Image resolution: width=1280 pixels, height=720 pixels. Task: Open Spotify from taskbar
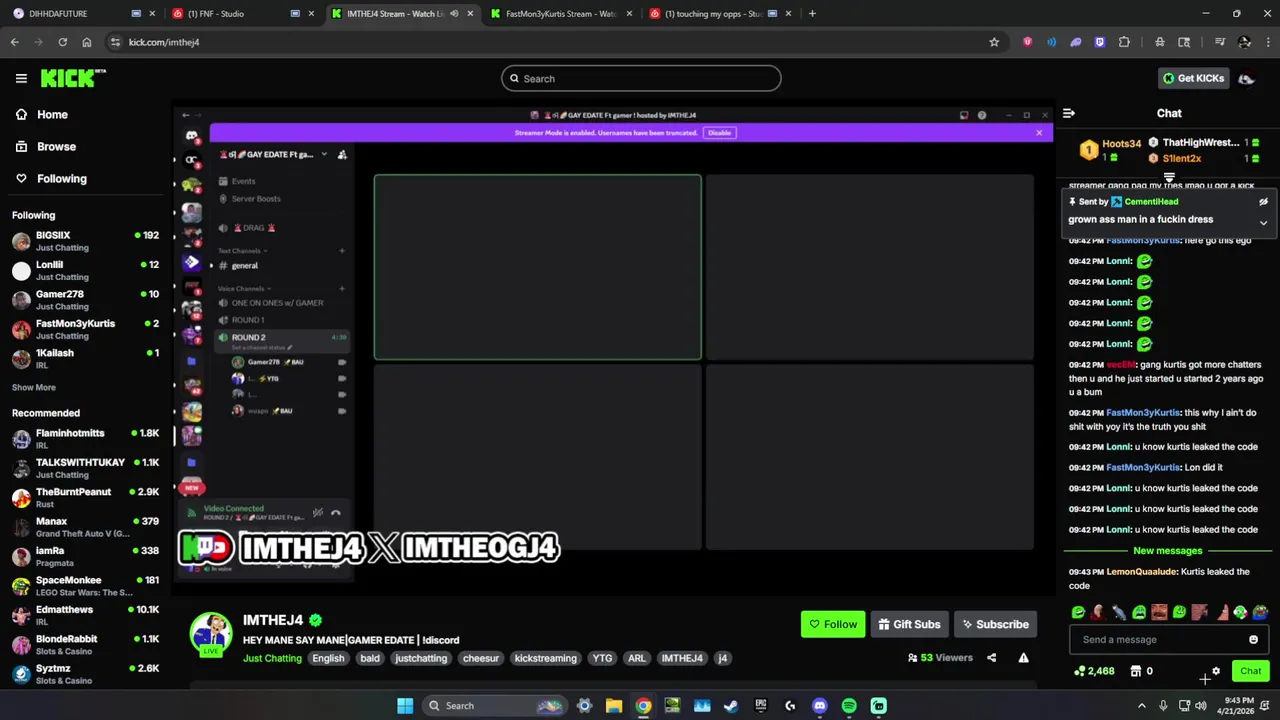(x=849, y=706)
